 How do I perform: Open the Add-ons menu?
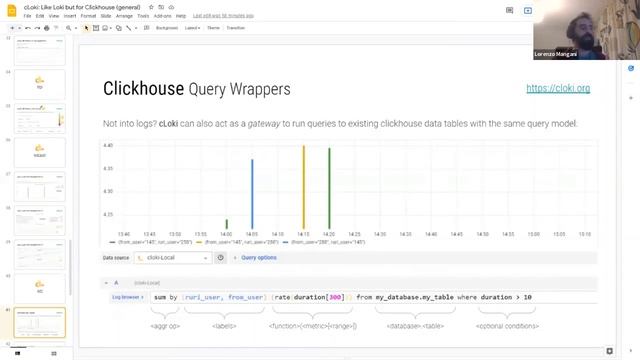pyautogui.click(x=162, y=16)
